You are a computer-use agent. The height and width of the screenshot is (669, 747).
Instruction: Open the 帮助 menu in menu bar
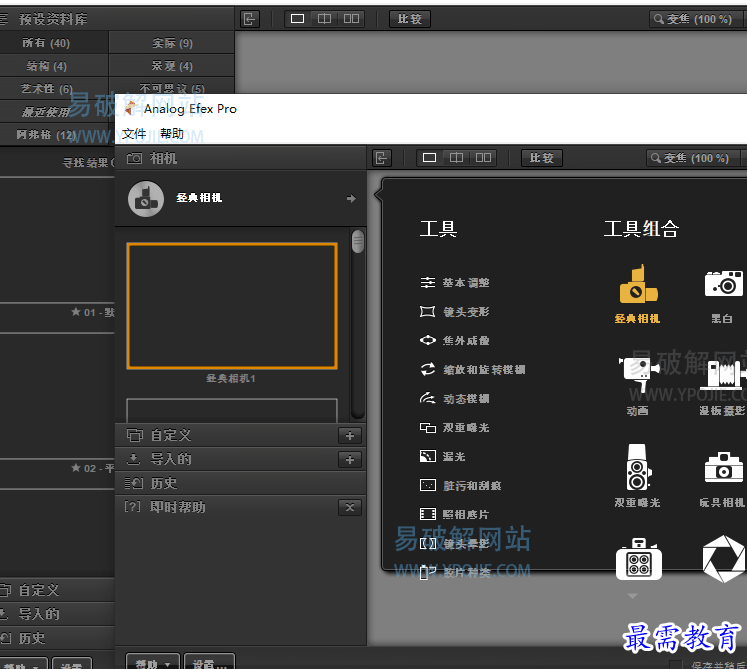pos(172,134)
